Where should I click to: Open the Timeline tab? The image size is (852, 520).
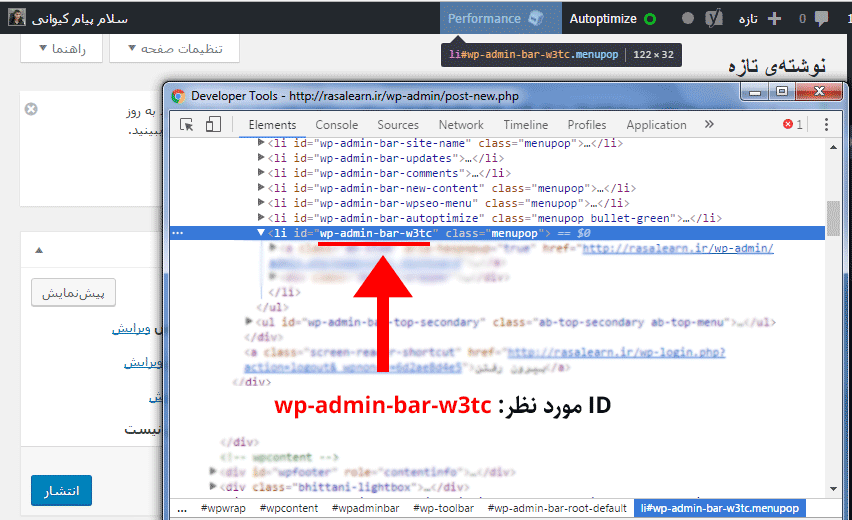tap(525, 124)
